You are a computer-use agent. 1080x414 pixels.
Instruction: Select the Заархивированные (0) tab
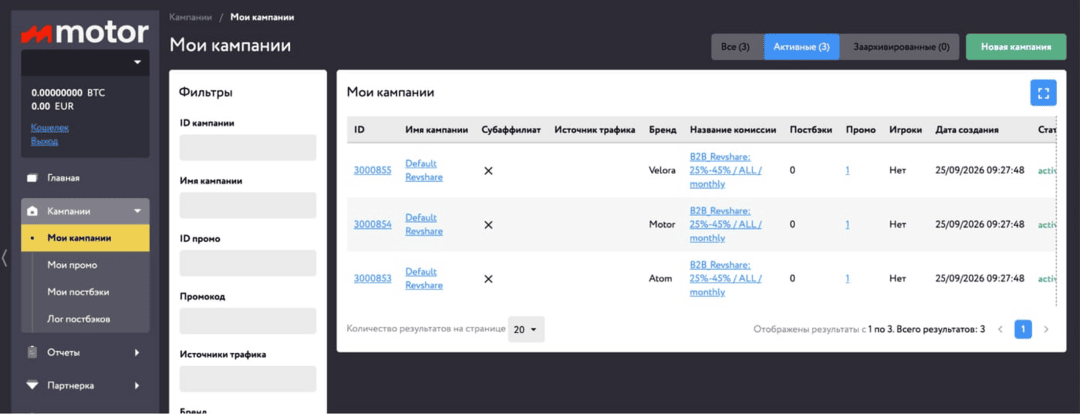pyautogui.click(x=899, y=47)
